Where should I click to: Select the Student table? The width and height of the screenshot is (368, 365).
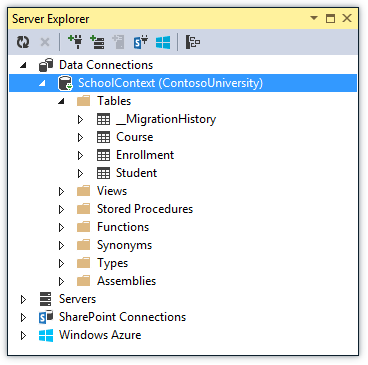(x=136, y=173)
